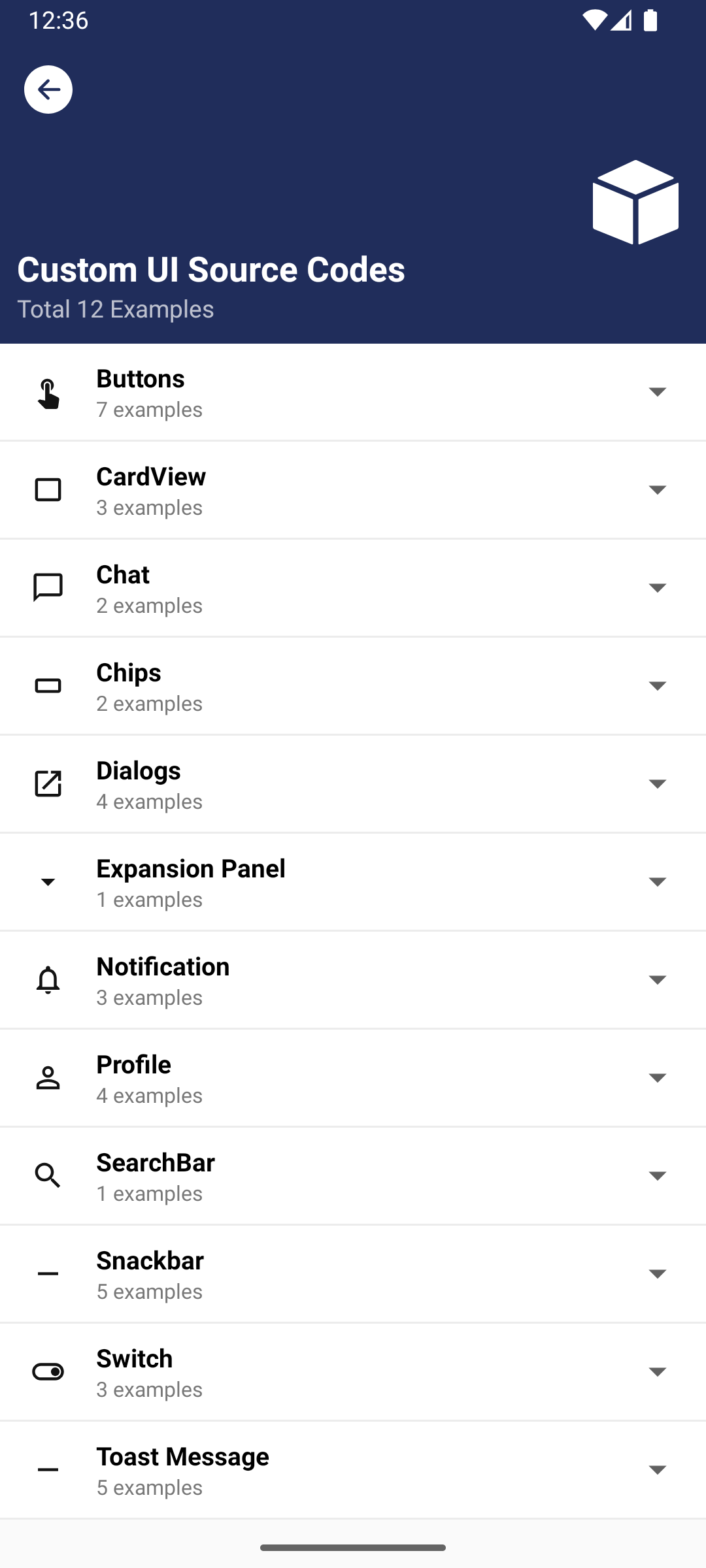Expand the Buttons dropdown arrow
The image size is (706, 1568).
[x=657, y=391]
